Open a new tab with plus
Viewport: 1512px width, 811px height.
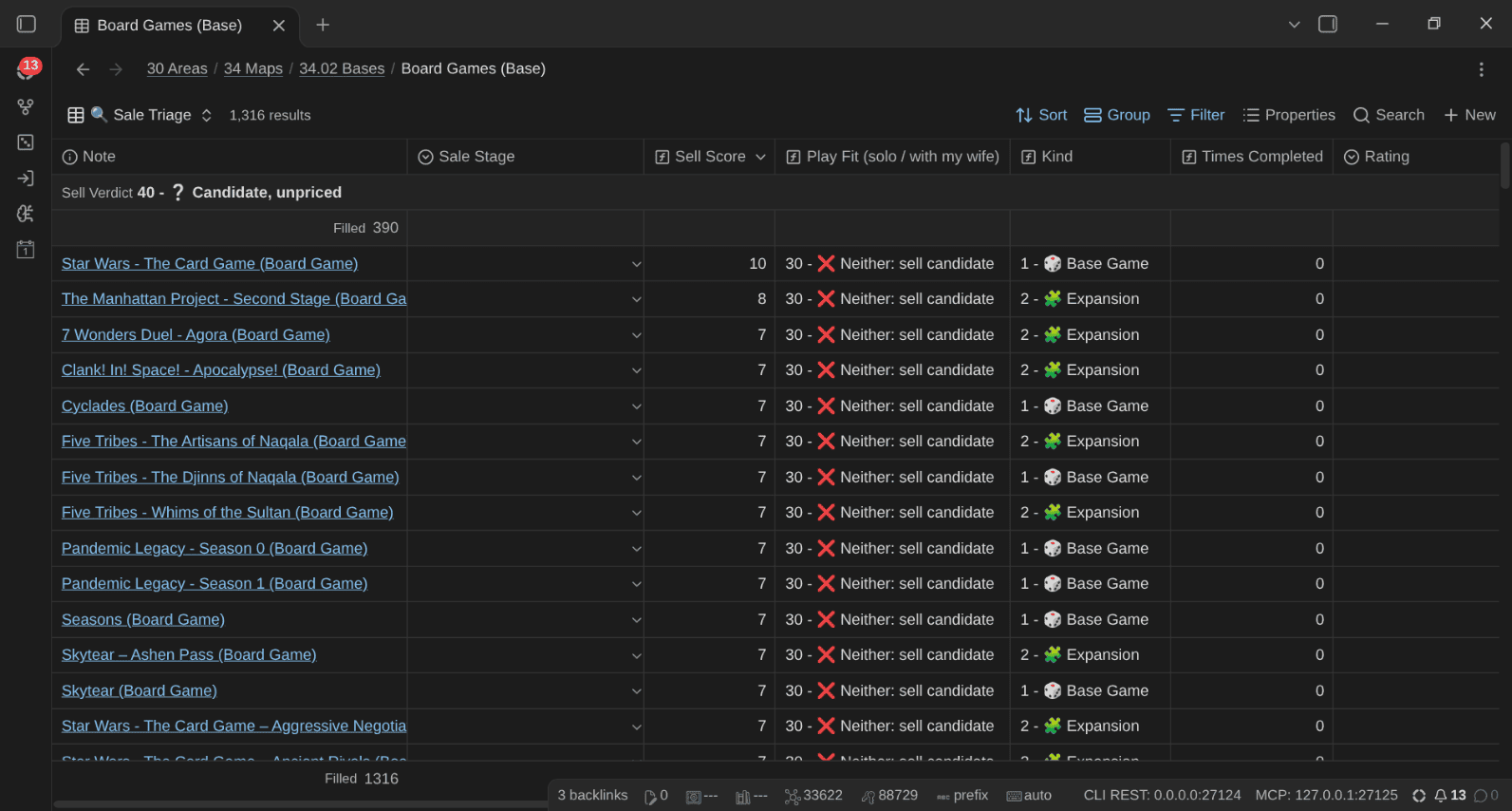[x=323, y=25]
